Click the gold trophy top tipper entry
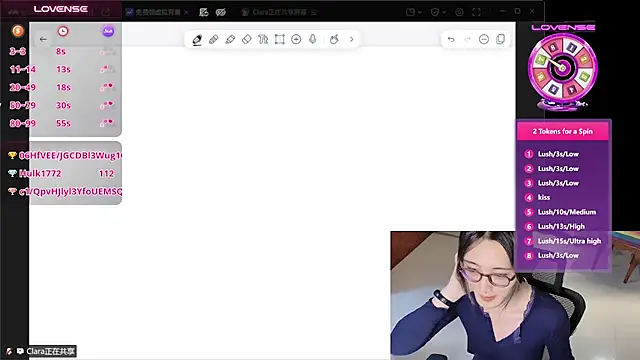The width and height of the screenshot is (640, 360). [x=65, y=156]
